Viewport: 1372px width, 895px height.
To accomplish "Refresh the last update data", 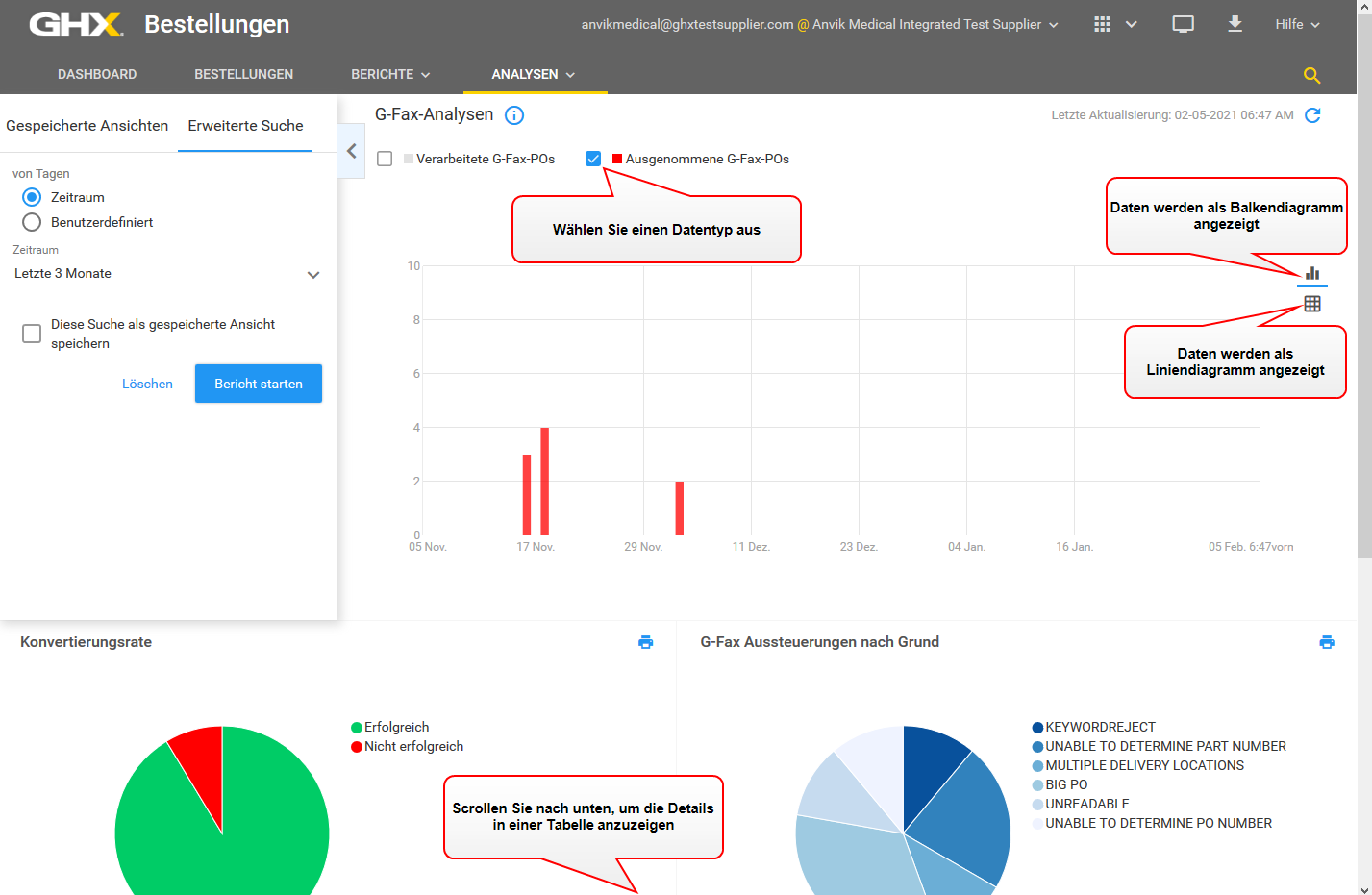I will (x=1312, y=115).
